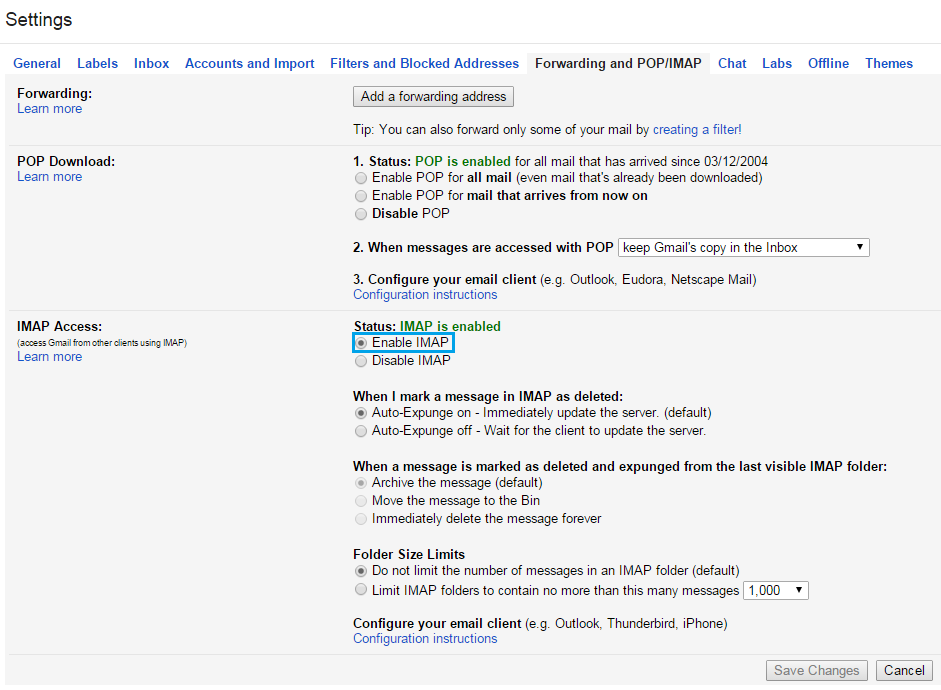This screenshot has height=690, width=941.
Task: Select Limit IMAP folders message count option
Action: (x=361, y=590)
